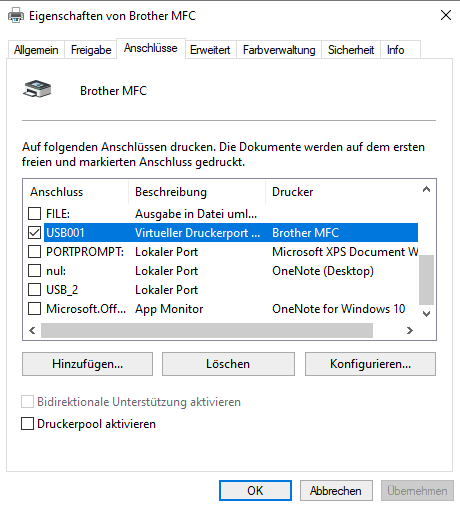
Task: Delete the selected port with Löschen
Action: pyautogui.click(x=228, y=364)
